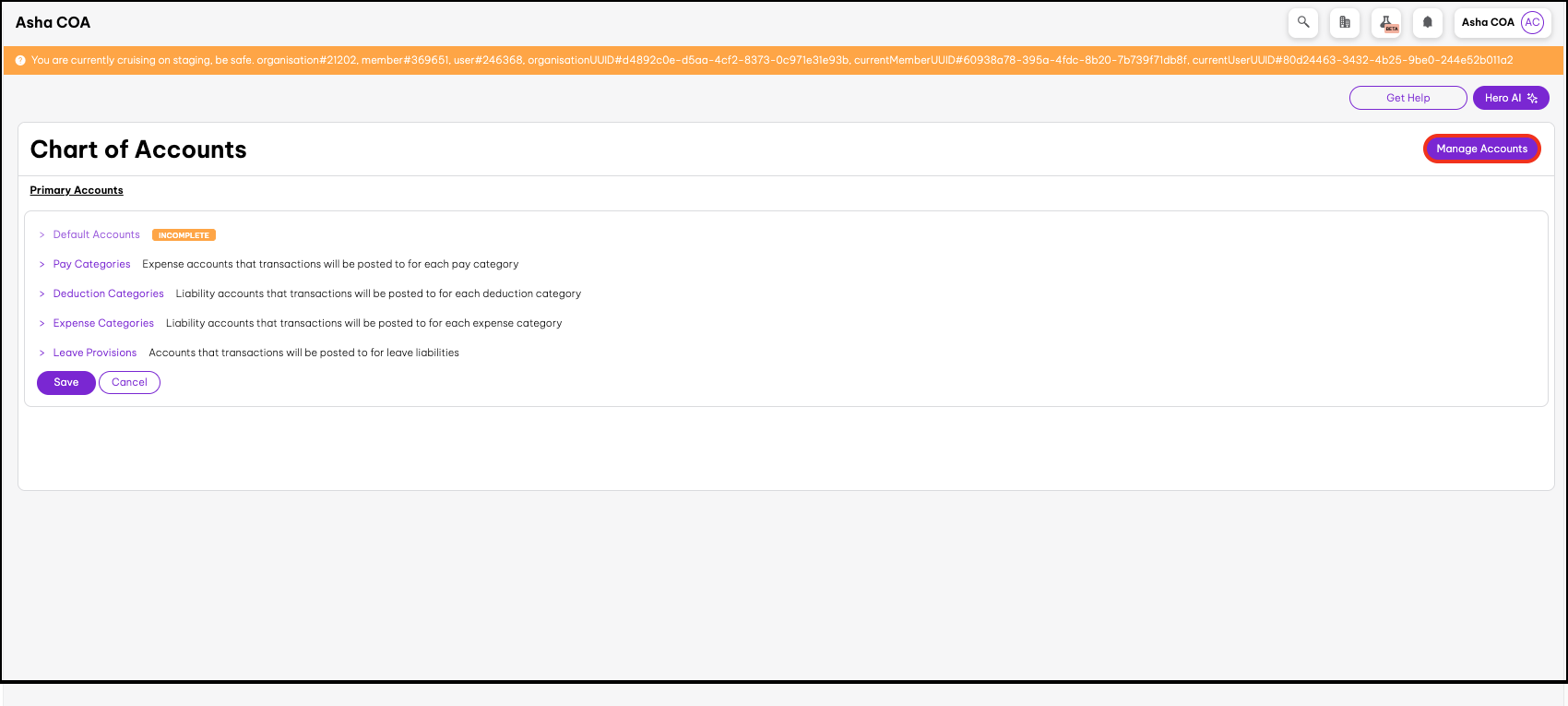Click the AC user avatar circle
This screenshot has width=1568, height=706.
(1532, 22)
